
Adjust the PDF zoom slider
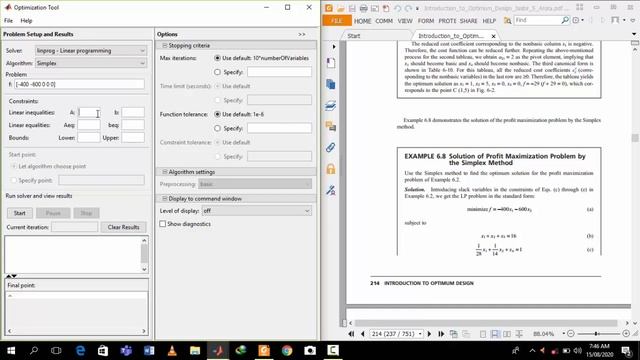(597, 333)
